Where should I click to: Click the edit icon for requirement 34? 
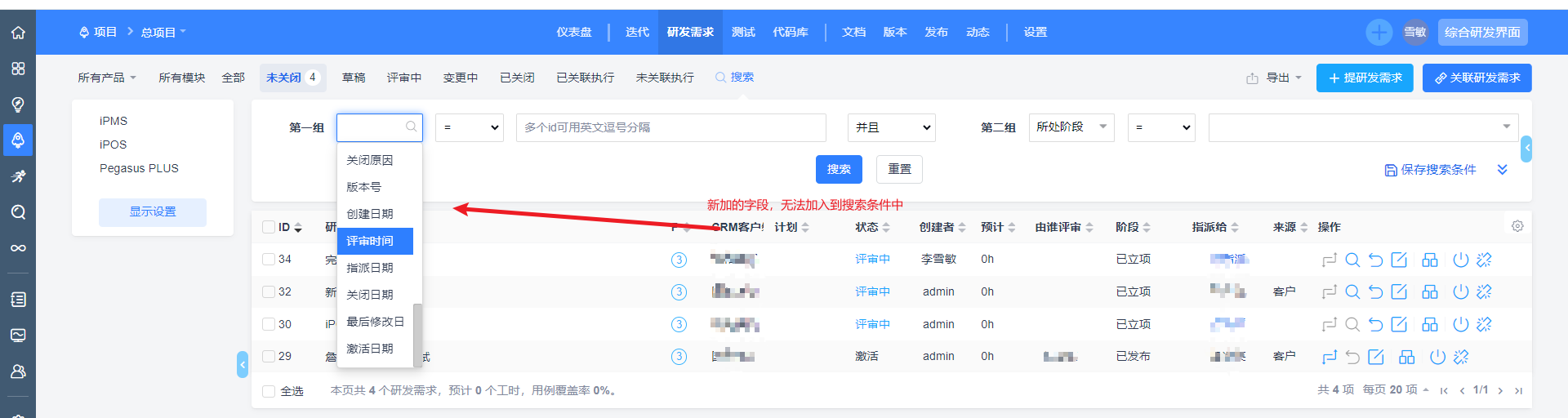click(1399, 260)
